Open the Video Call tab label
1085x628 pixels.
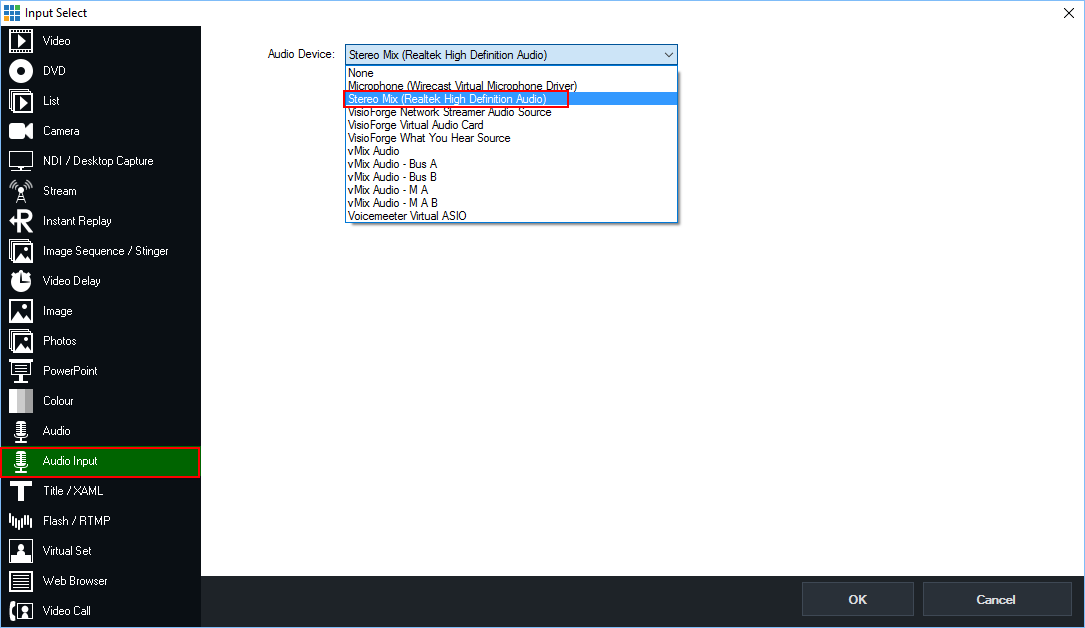click(66, 611)
